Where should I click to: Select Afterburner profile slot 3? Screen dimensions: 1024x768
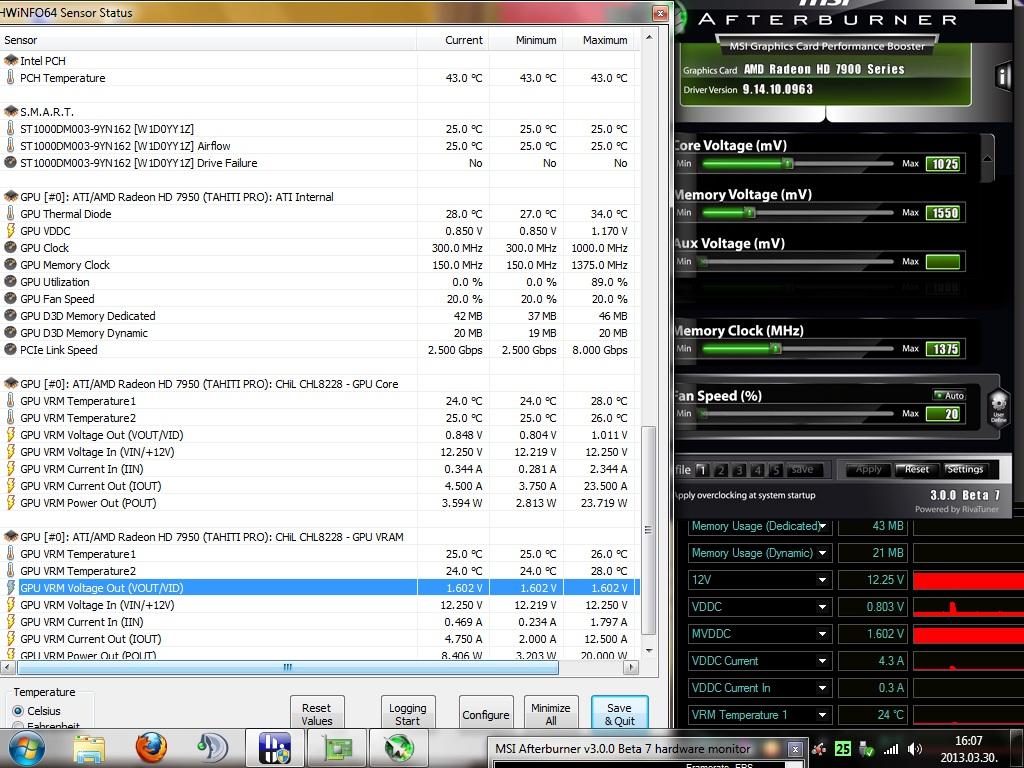pos(739,470)
